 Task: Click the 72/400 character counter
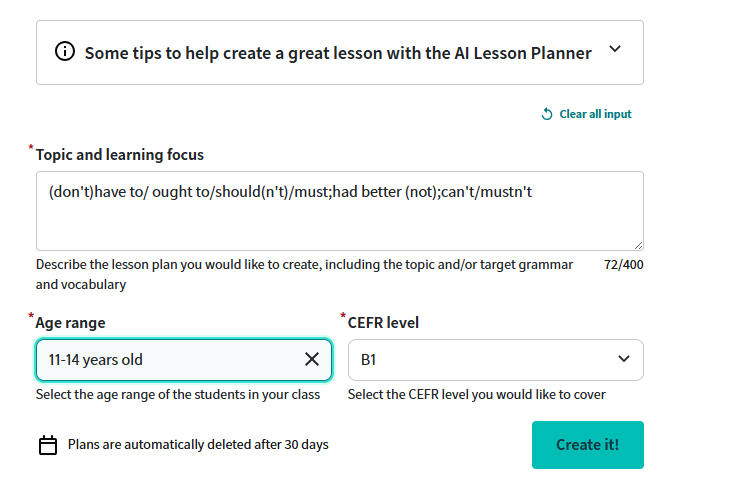(624, 265)
